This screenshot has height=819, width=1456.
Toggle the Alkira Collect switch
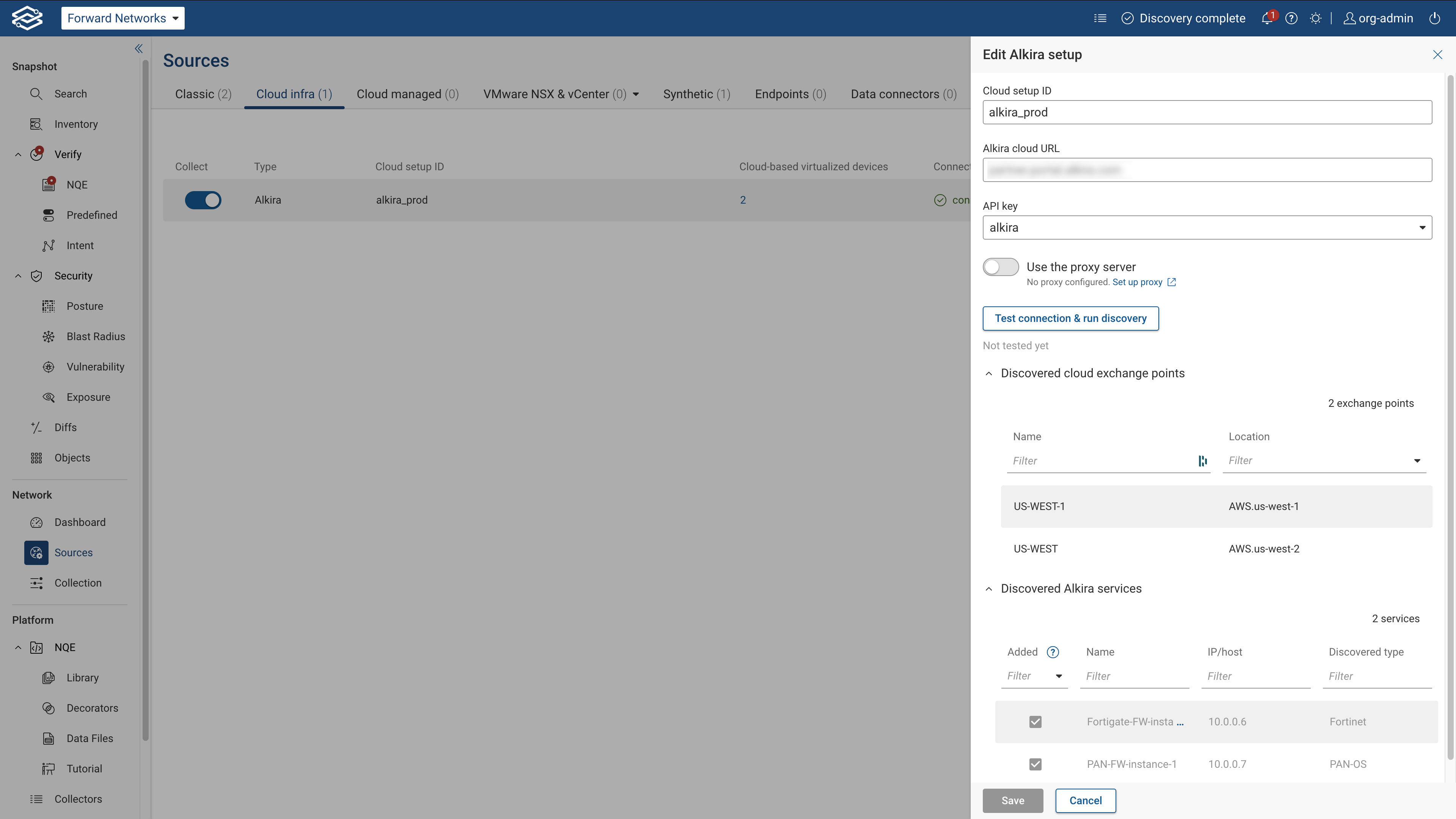203,200
